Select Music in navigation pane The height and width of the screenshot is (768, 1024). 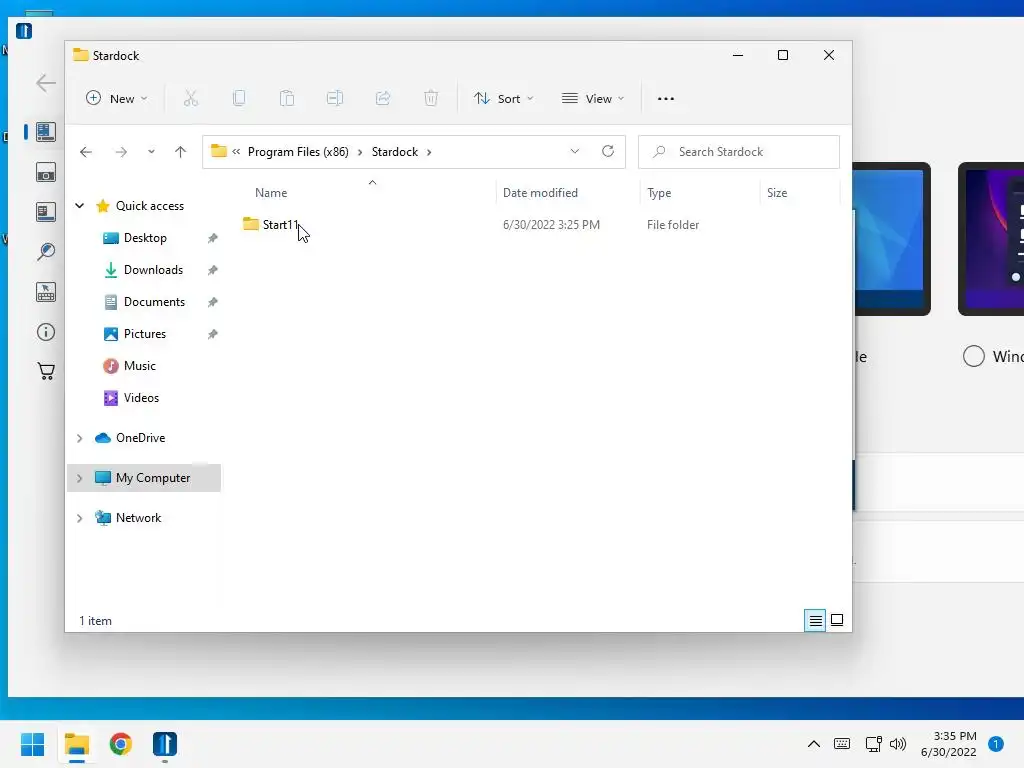coord(140,366)
